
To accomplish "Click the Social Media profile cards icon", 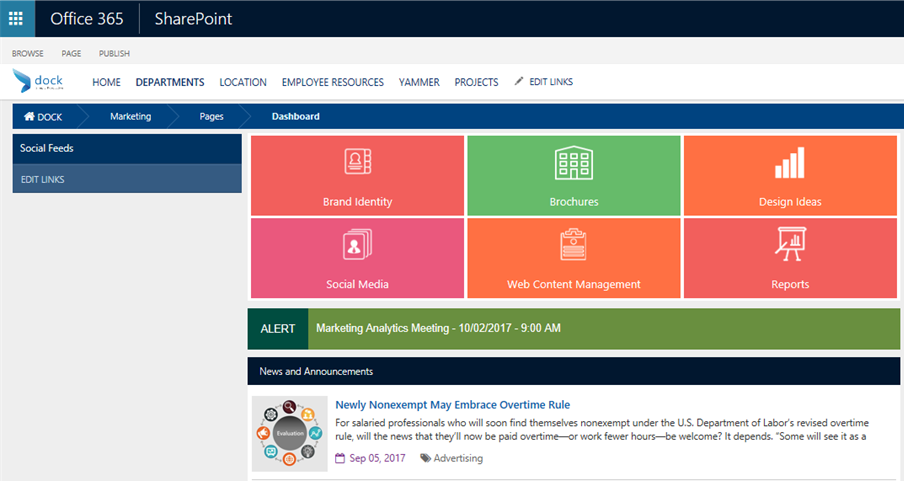I will pos(357,244).
